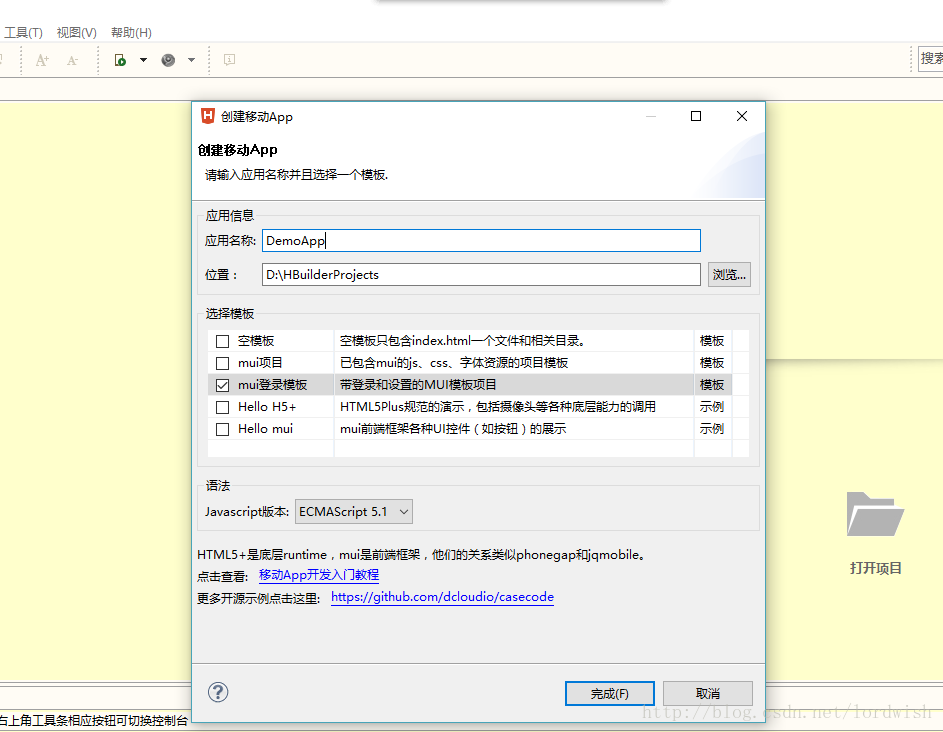This screenshot has height=732, width=943.
Task: Open the run icon's dropdown arrow
Action: tap(143, 60)
